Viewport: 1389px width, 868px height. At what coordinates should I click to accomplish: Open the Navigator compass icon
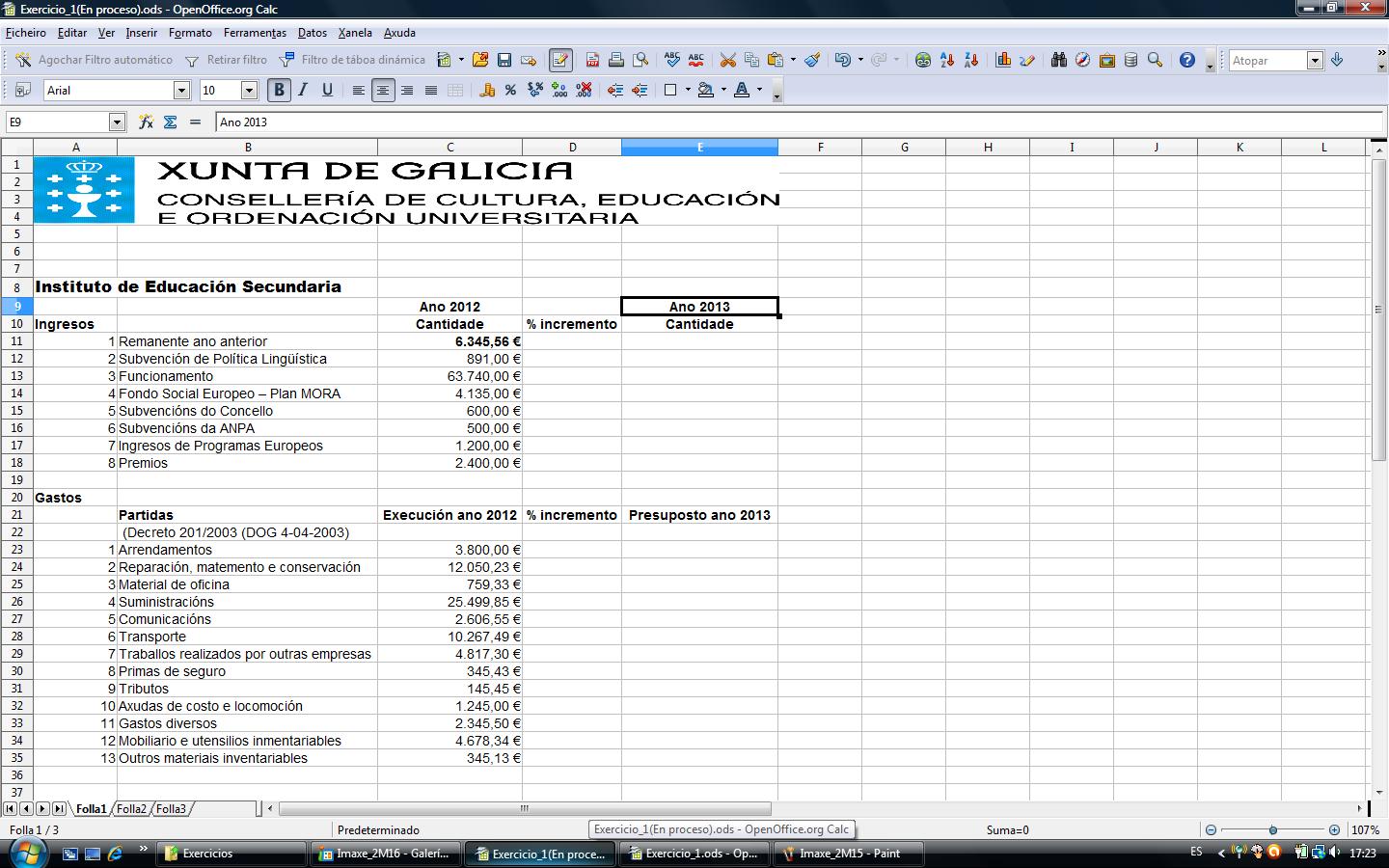1082,60
